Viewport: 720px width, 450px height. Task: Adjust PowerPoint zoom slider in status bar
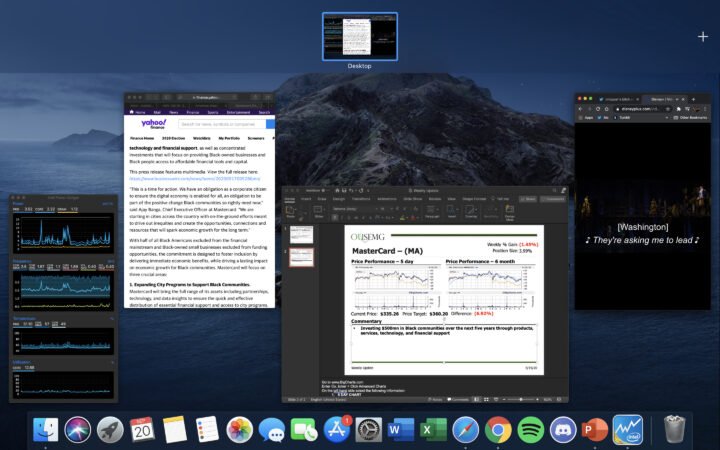click(x=521, y=399)
